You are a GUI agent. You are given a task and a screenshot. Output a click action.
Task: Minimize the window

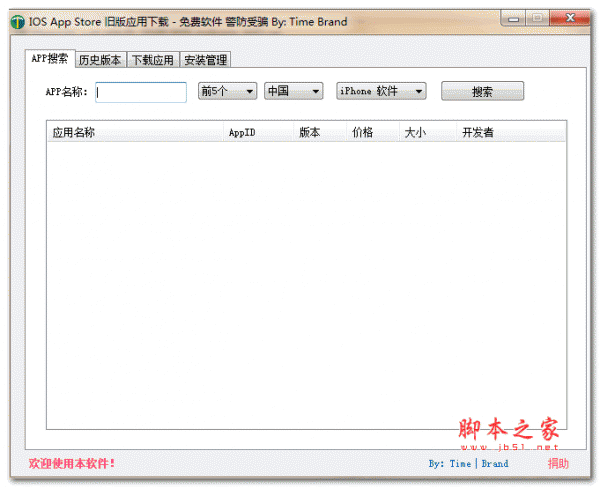(513, 18)
